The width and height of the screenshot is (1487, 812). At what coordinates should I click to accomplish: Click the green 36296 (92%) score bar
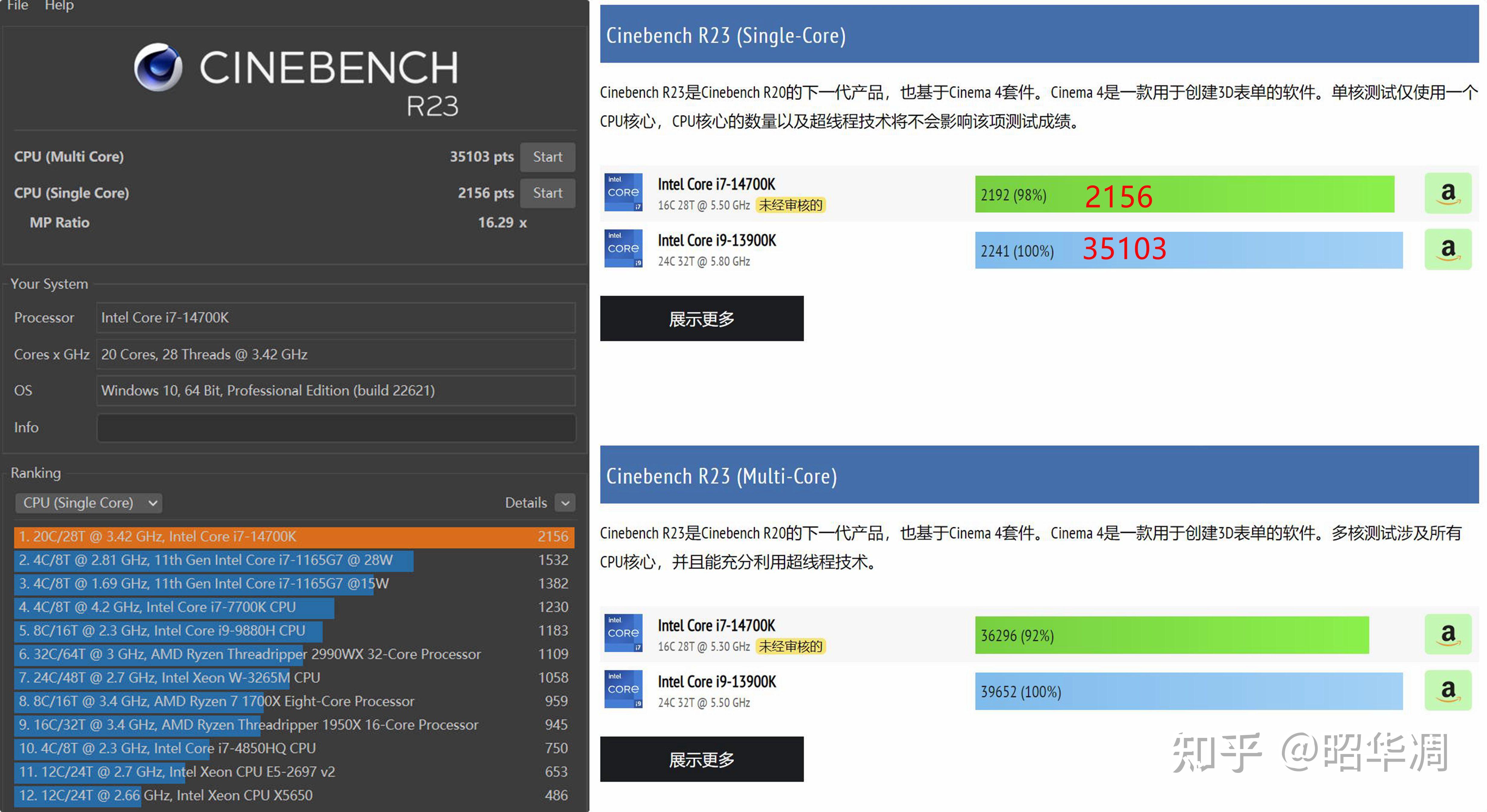coord(1171,635)
